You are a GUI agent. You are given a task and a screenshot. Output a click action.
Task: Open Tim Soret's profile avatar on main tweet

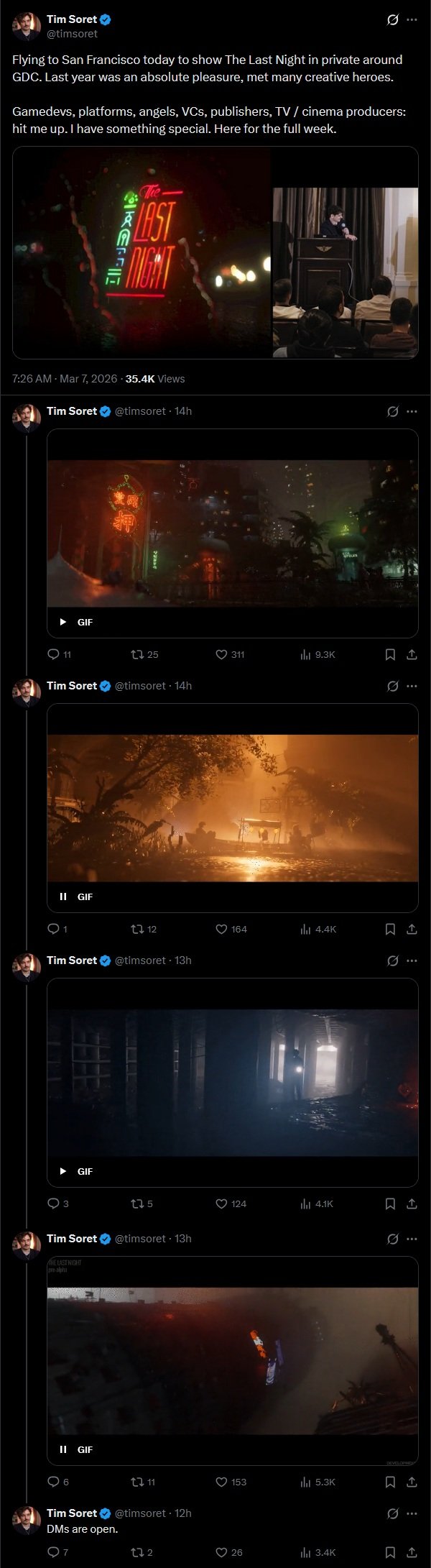[26, 27]
